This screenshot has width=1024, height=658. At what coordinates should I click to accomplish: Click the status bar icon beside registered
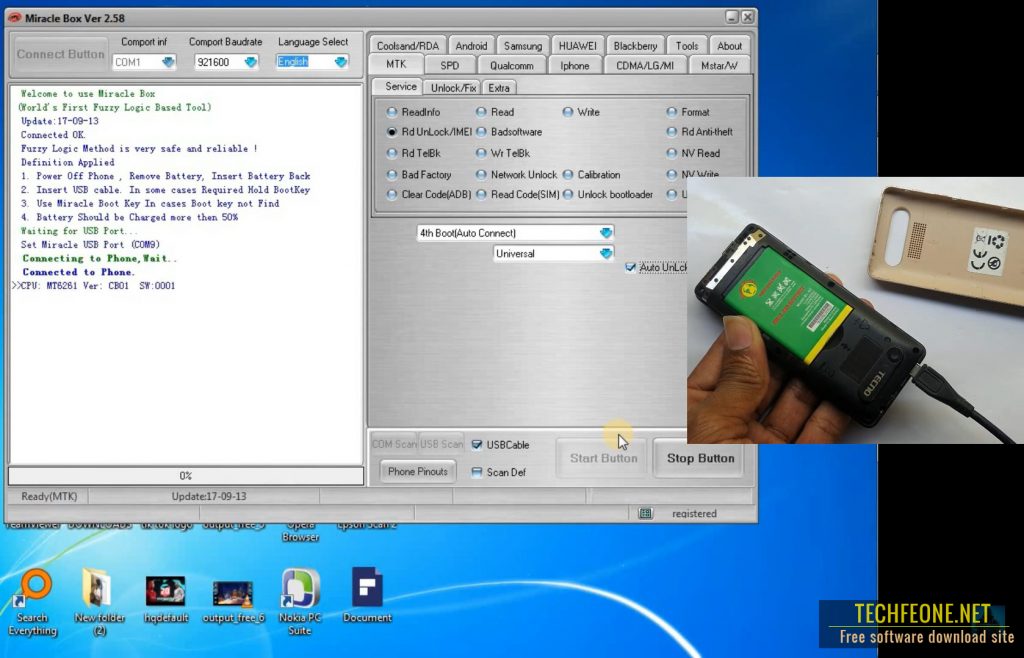[x=645, y=513]
